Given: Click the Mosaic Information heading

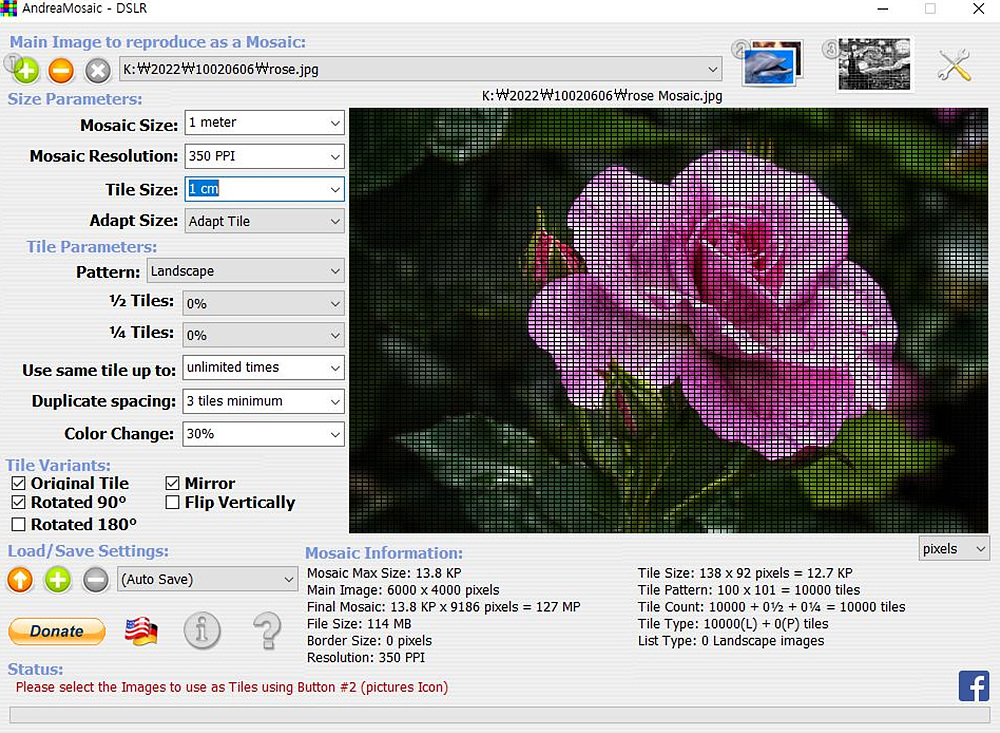Looking at the screenshot, I should pos(384,553).
